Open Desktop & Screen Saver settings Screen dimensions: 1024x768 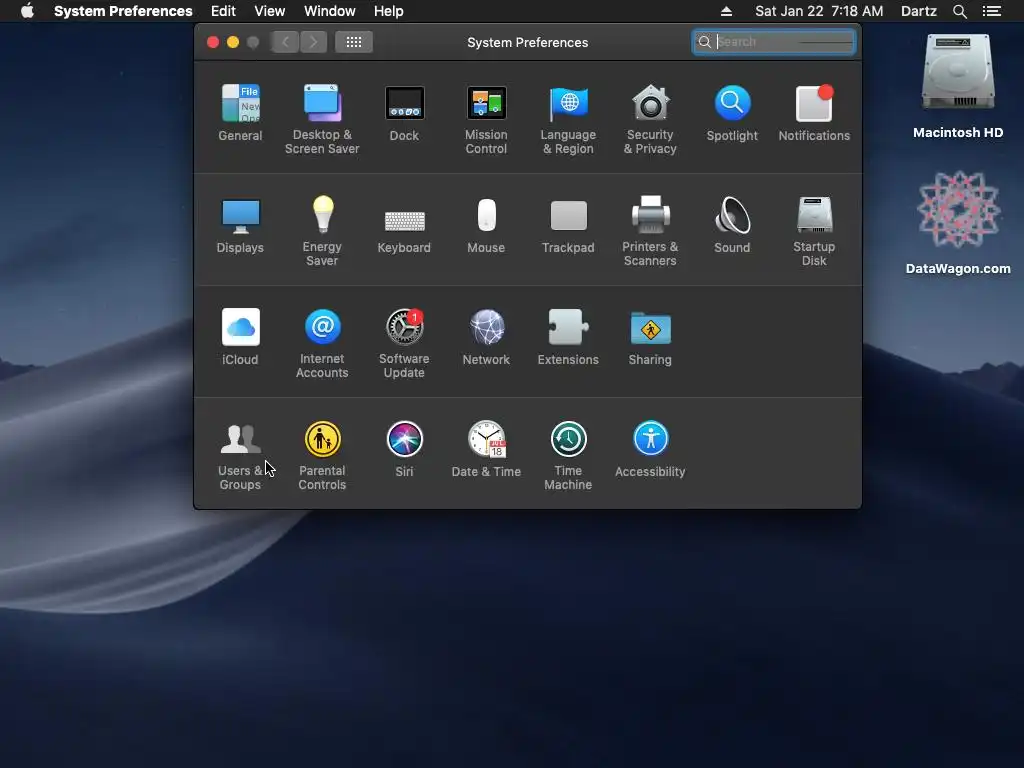322,120
